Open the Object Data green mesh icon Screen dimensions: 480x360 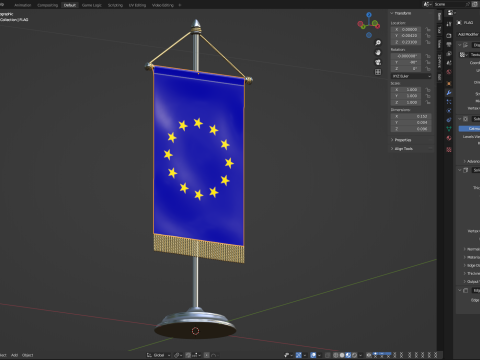pos(449,129)
